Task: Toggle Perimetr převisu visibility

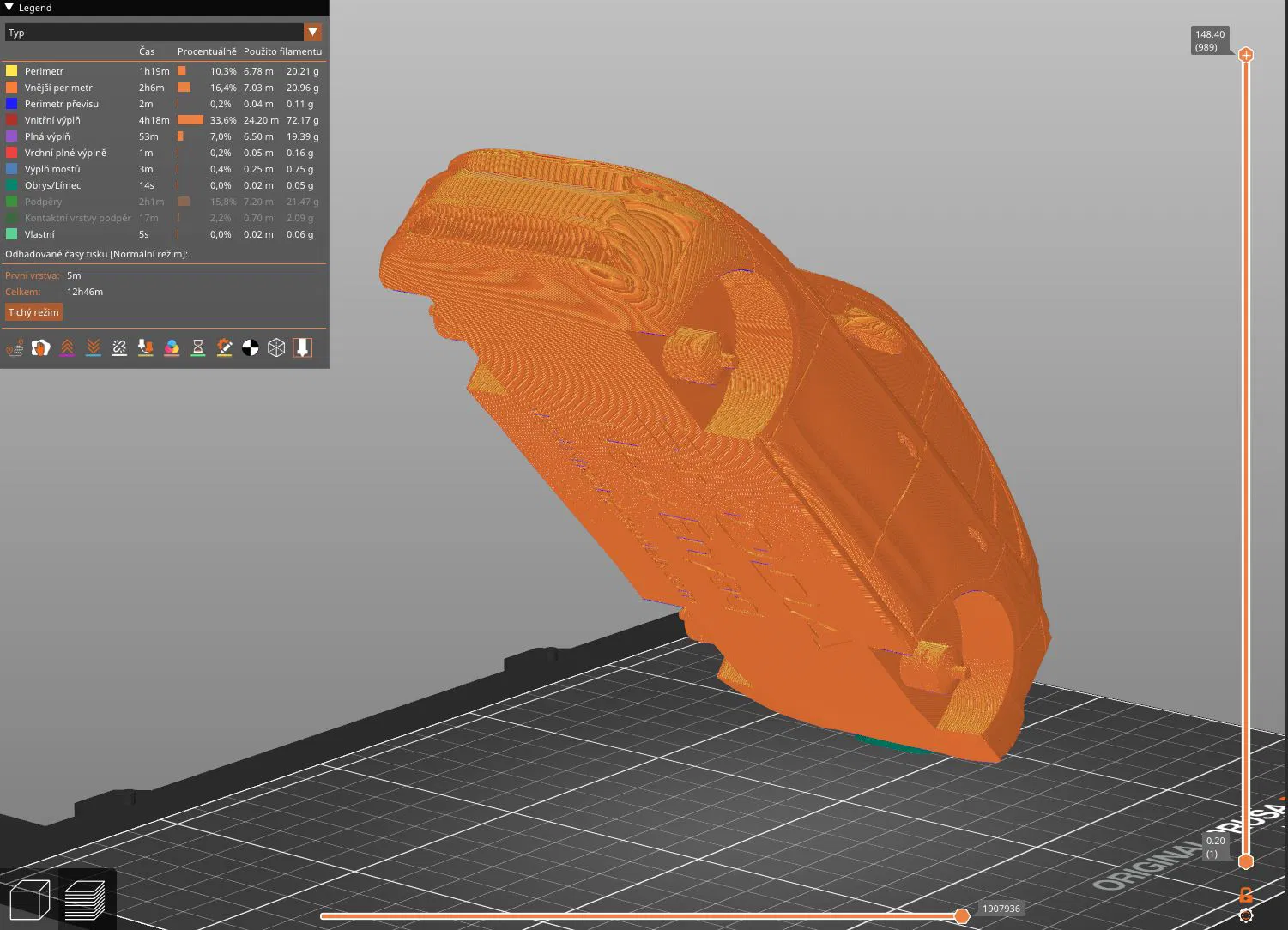Action: (163, 104)
